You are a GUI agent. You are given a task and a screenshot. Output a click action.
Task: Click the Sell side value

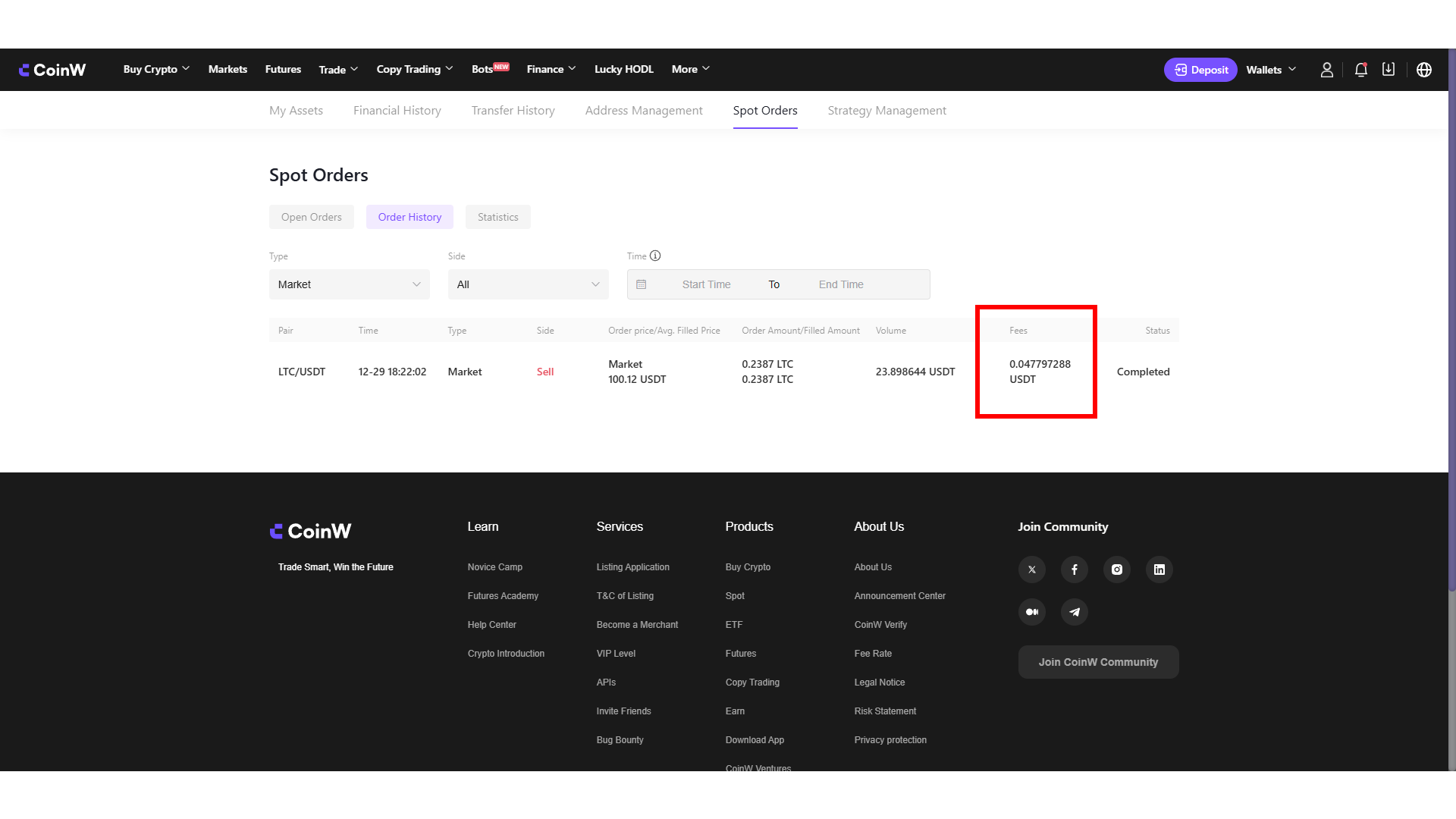(x=545, y=372)
